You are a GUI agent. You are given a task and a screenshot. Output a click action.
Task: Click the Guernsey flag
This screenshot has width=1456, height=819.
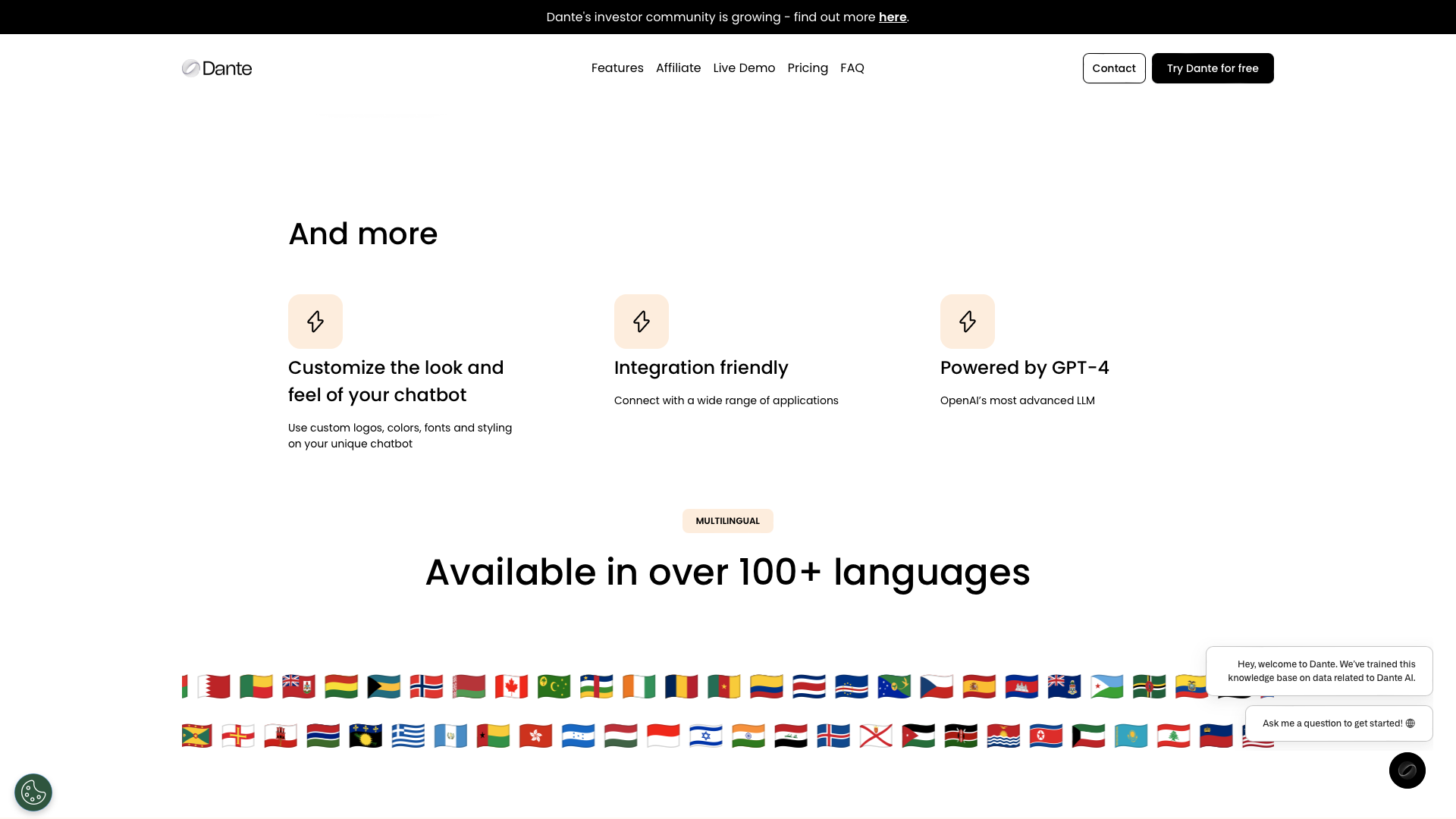pyautogui.click(x=238, y=736)
